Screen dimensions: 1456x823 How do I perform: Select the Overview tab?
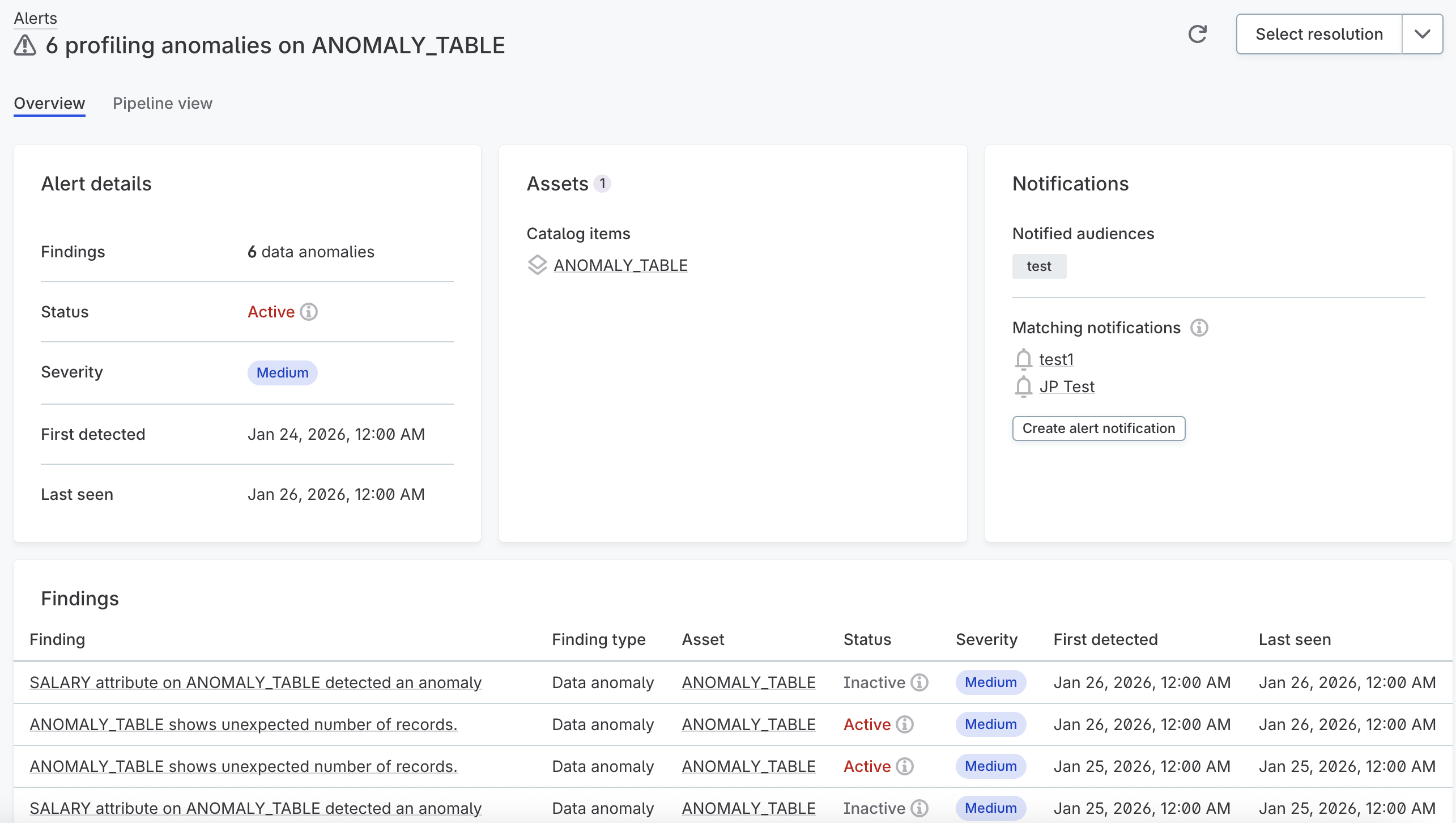[49, 103]
